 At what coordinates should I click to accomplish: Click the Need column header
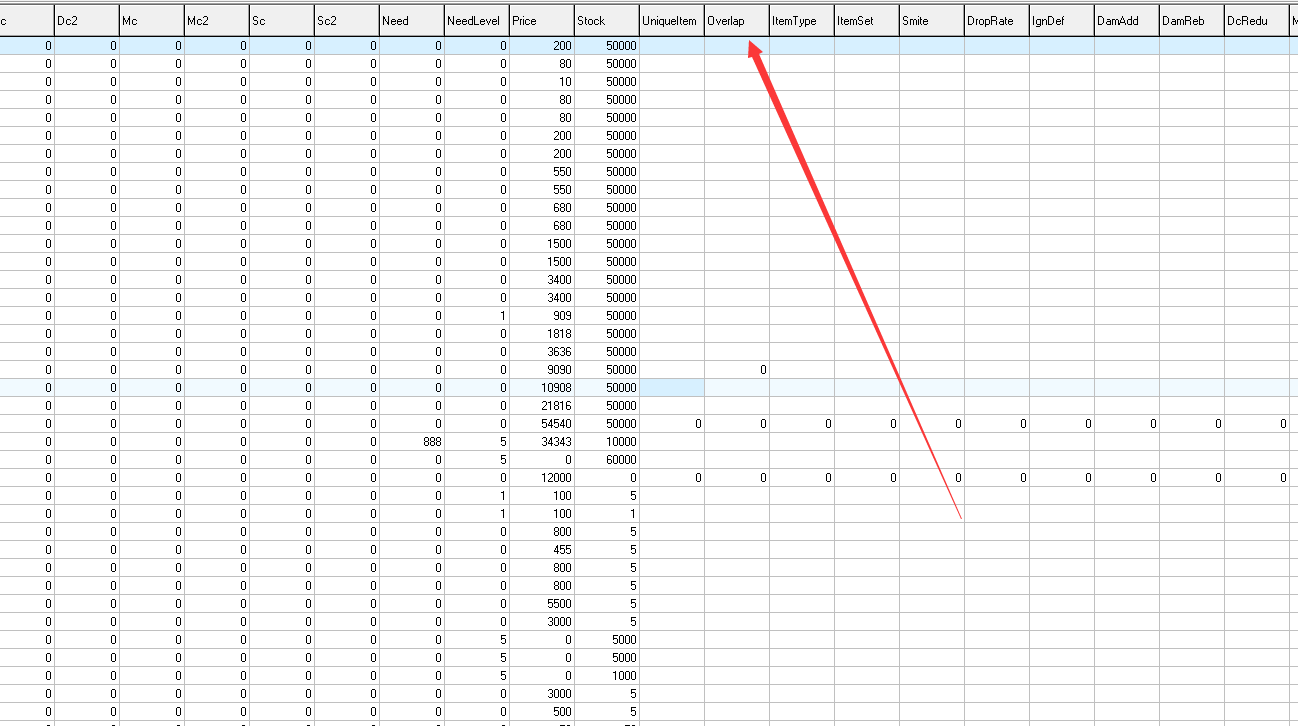(x=411, y=21)
